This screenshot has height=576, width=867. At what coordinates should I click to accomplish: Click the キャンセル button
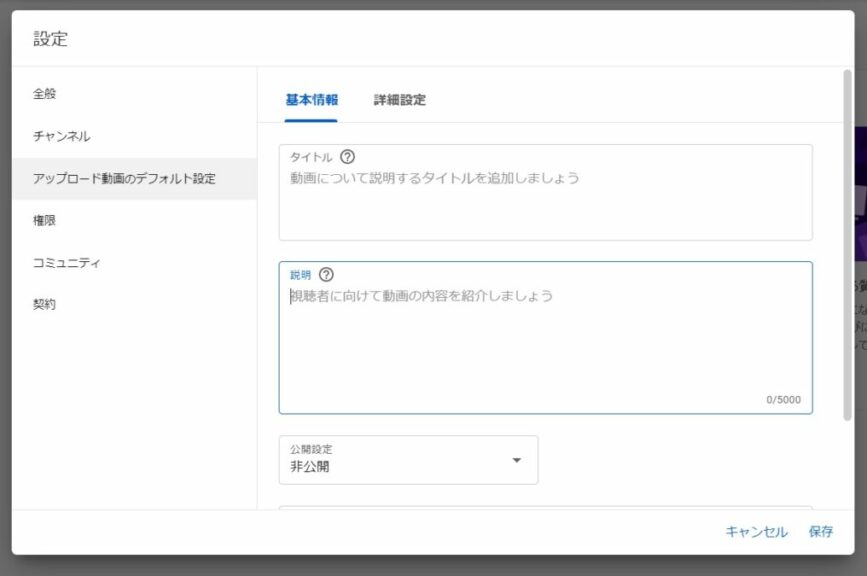coord(756,532)
